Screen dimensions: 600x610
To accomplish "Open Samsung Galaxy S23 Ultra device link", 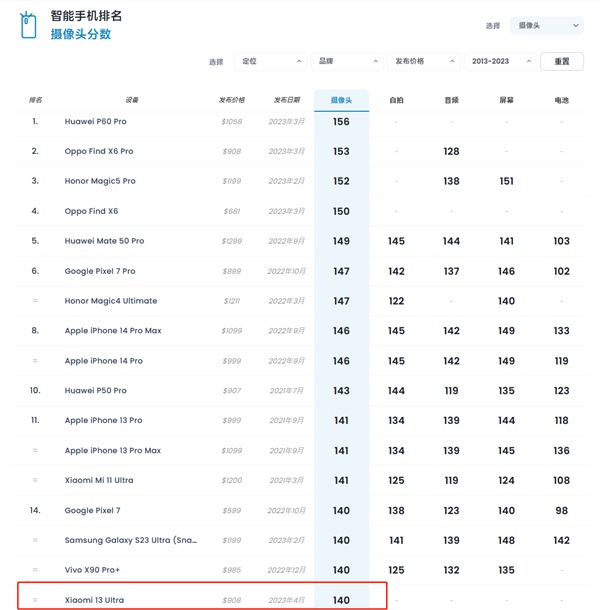I will (131, 540).
